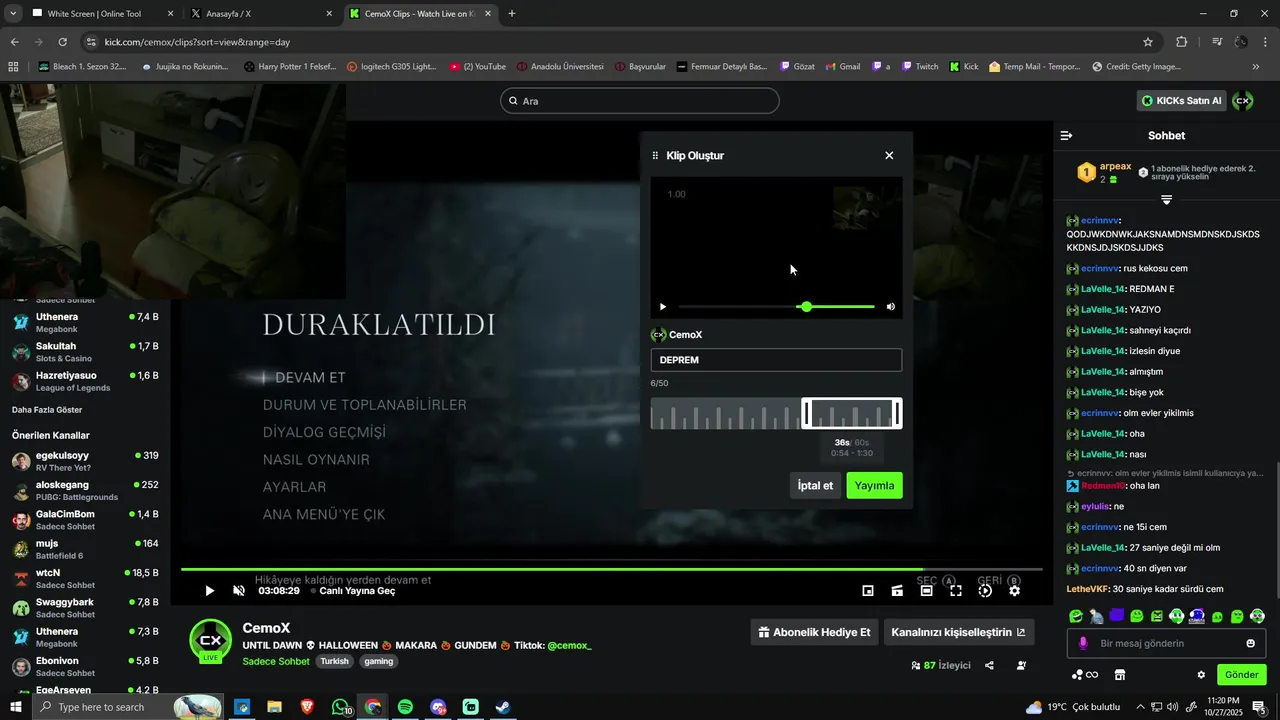This screenshot has height=720, width=1280.
Task: Open the Extensions puzzle icon
Action: coord(1181,42)
